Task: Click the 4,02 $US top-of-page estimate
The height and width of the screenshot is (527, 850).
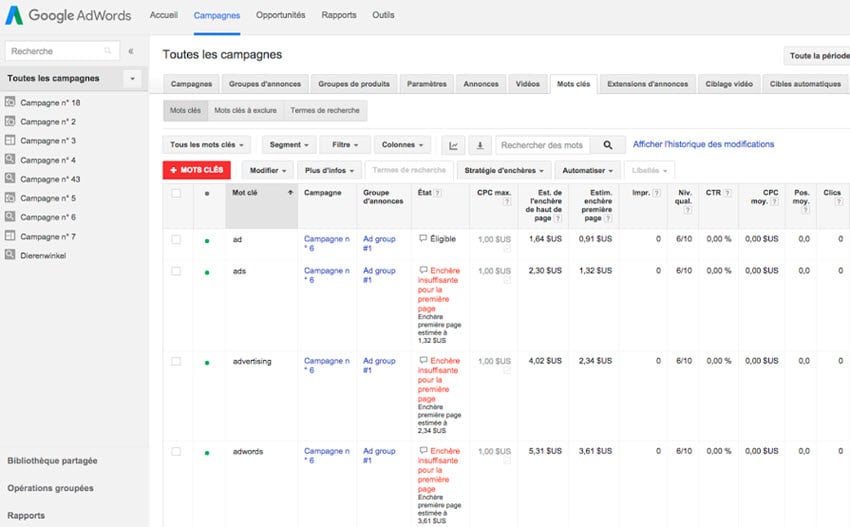Action: (545, 361)
